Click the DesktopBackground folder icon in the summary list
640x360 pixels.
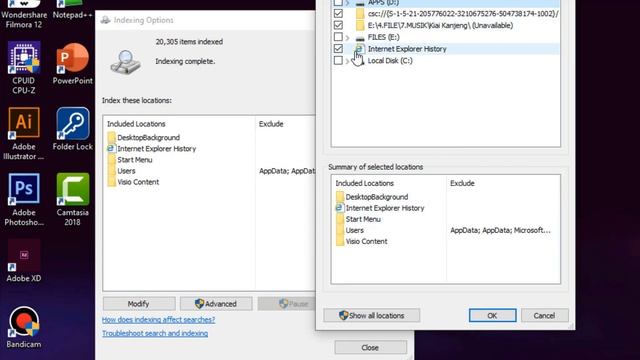340,197
